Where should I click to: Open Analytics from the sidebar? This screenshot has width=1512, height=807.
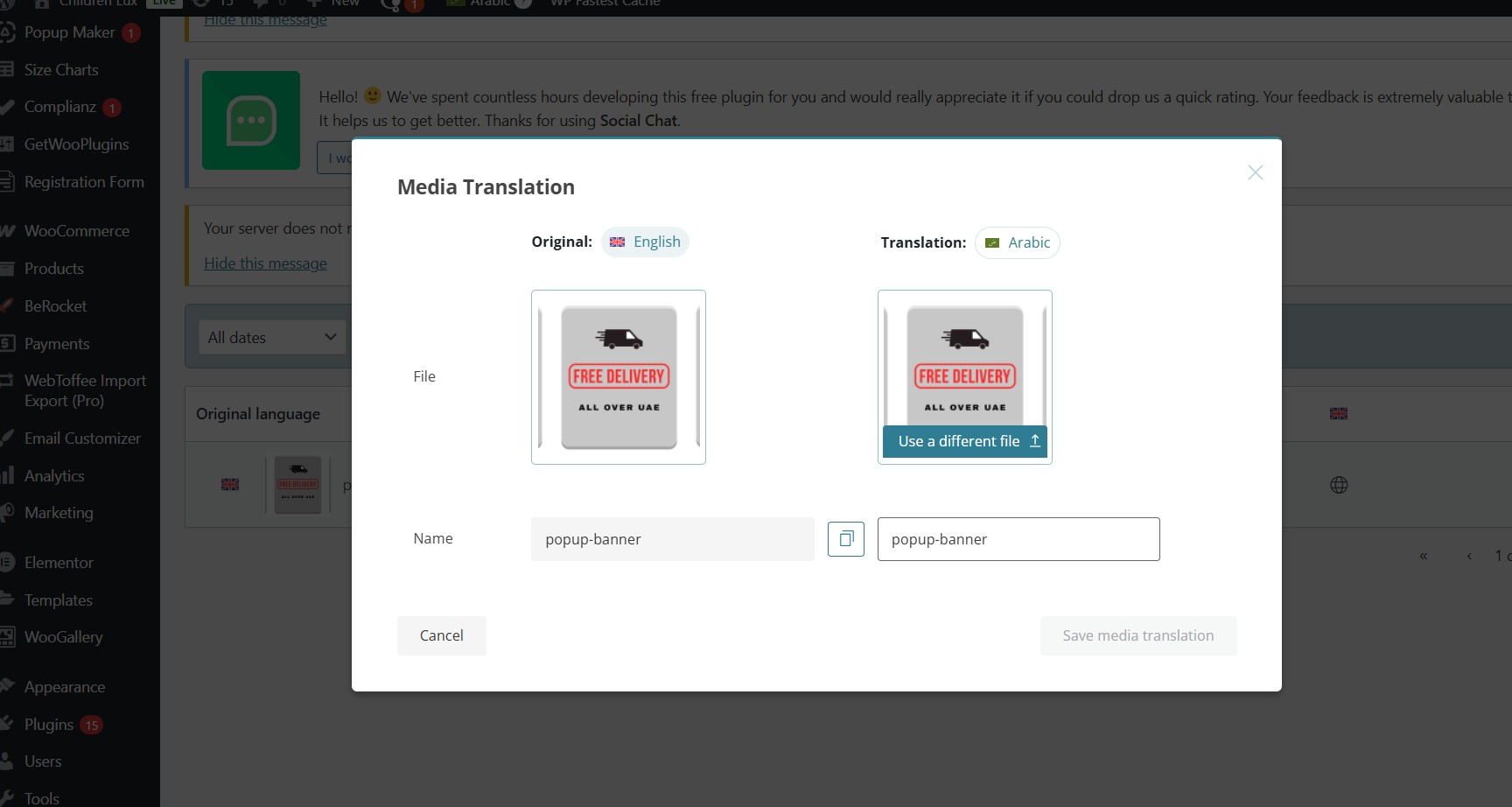54,476
